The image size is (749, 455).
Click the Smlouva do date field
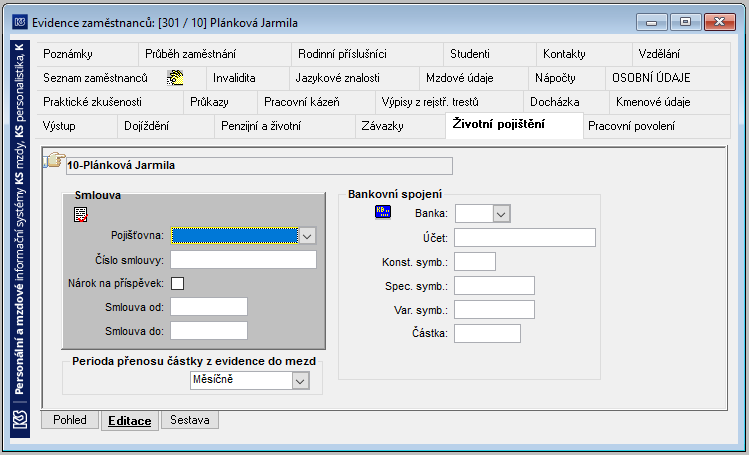pos(209,330)
